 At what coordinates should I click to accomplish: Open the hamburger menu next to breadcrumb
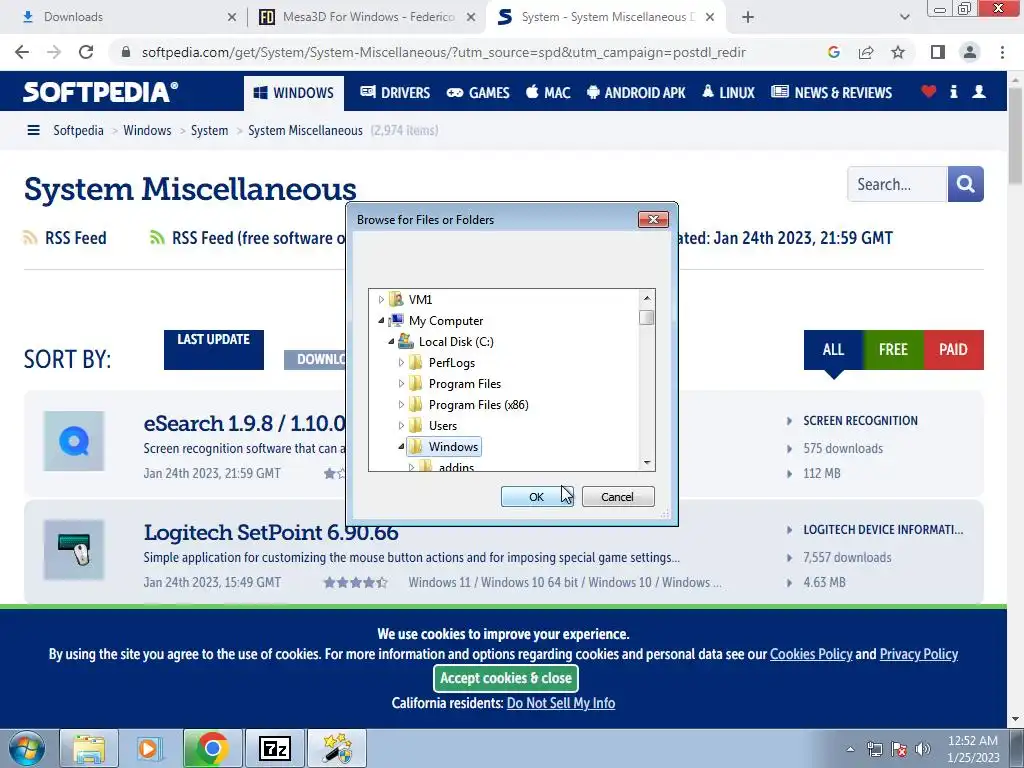(x=33, y=131)
